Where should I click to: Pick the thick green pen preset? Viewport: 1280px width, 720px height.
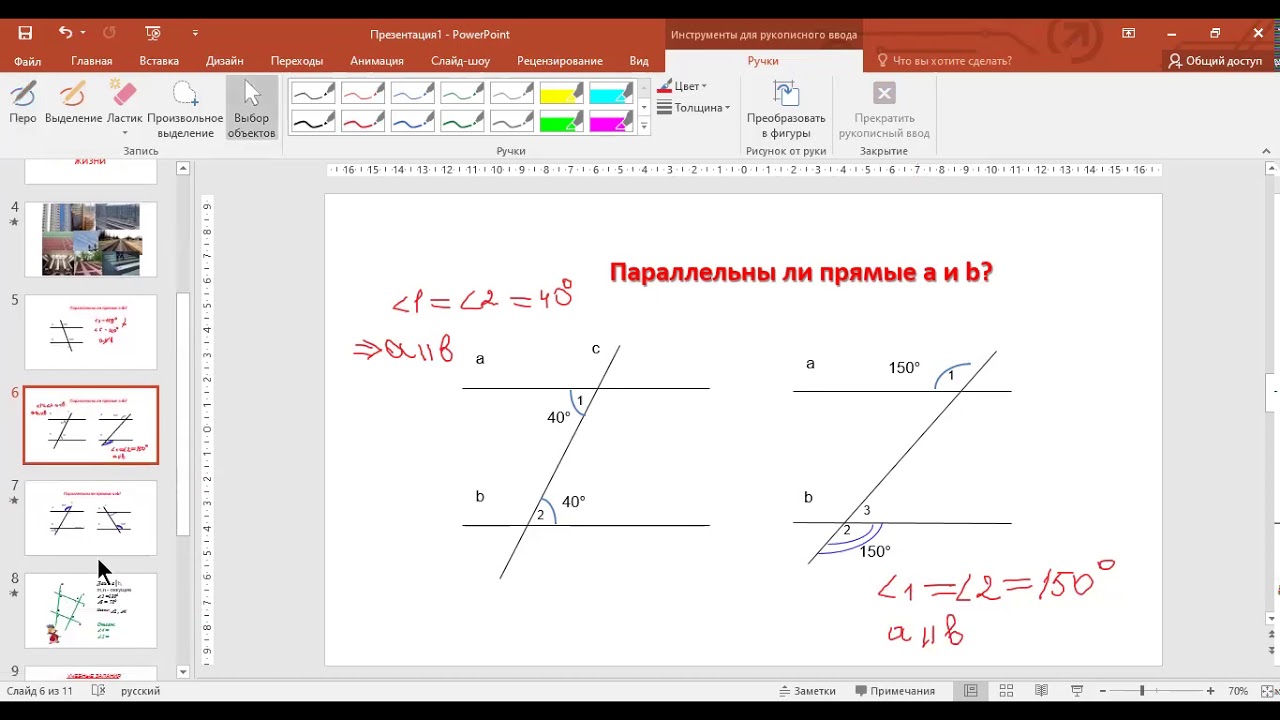[462, 122]
